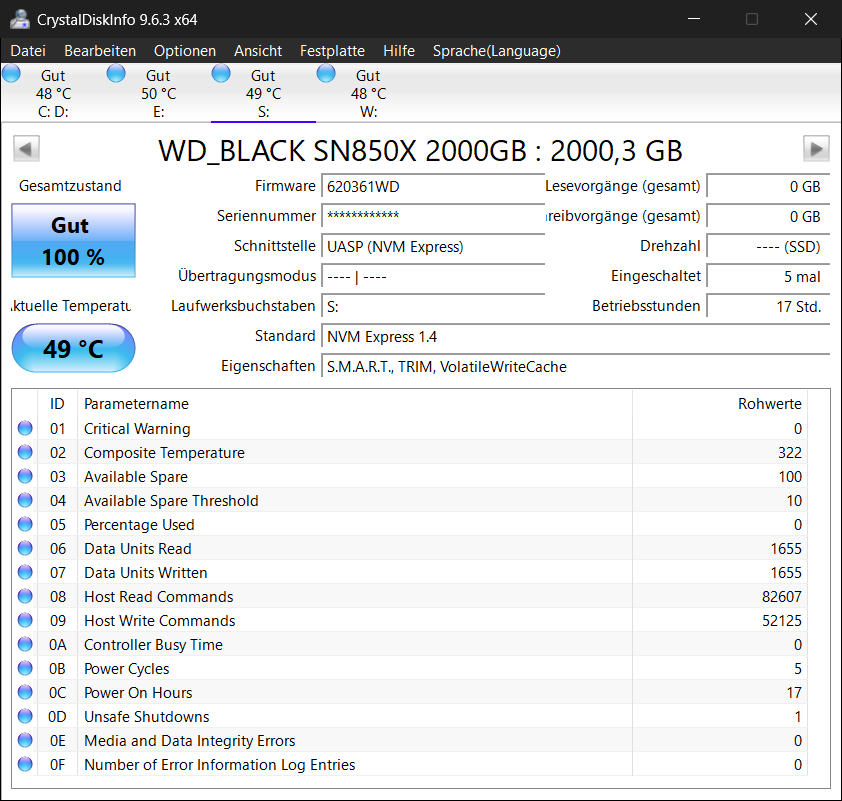The width and height of the screenshot is (842, 801).
Task: Click the Parametername column header
Action: point(355,404)
